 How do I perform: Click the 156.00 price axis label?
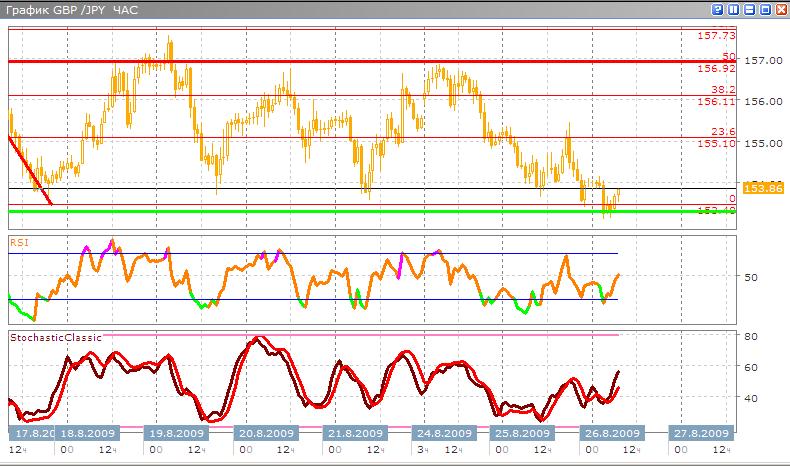coord(763,101)
